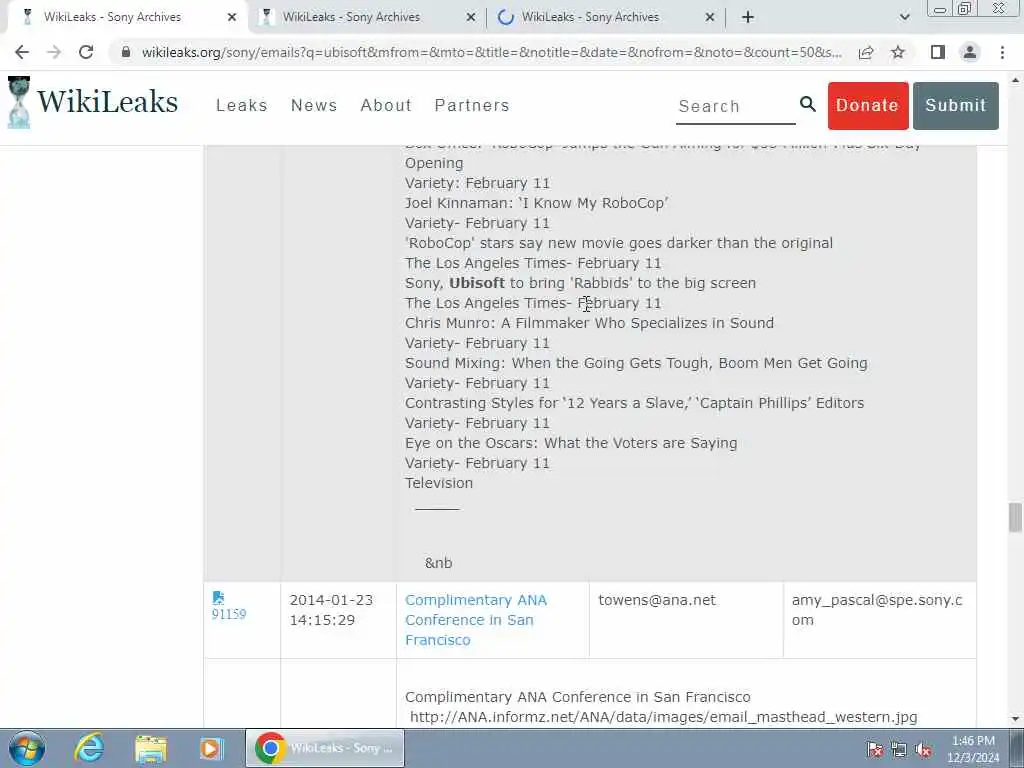
Task: Select the Chrome WikiLeaks taskbar button
Action: [325, 748]
